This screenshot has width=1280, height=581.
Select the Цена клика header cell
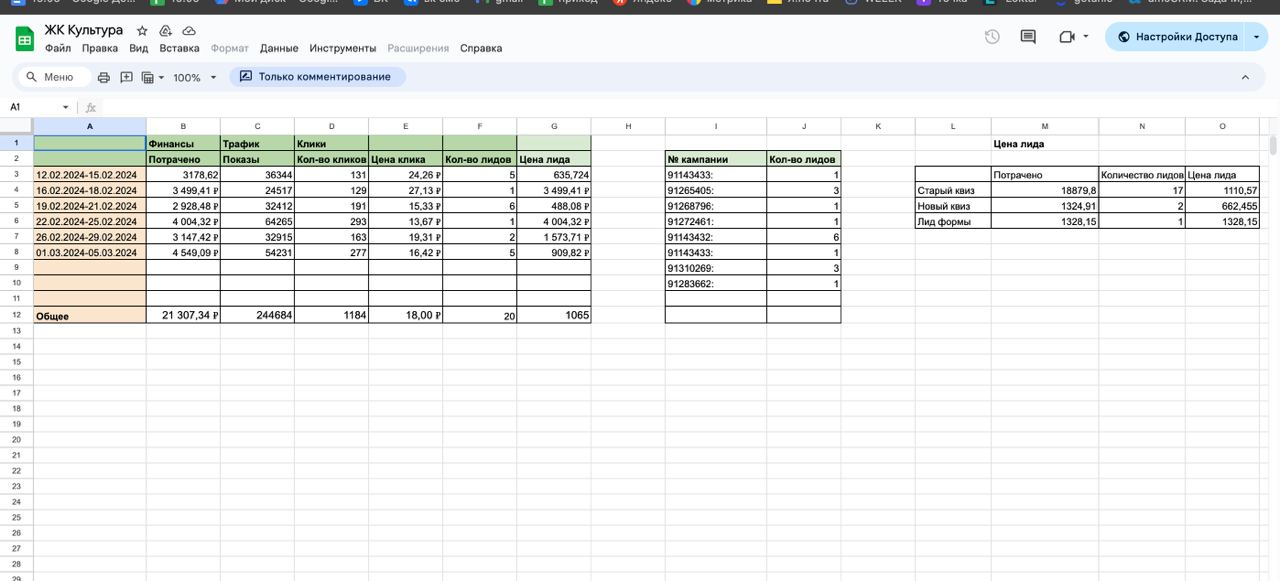(405, 159)
